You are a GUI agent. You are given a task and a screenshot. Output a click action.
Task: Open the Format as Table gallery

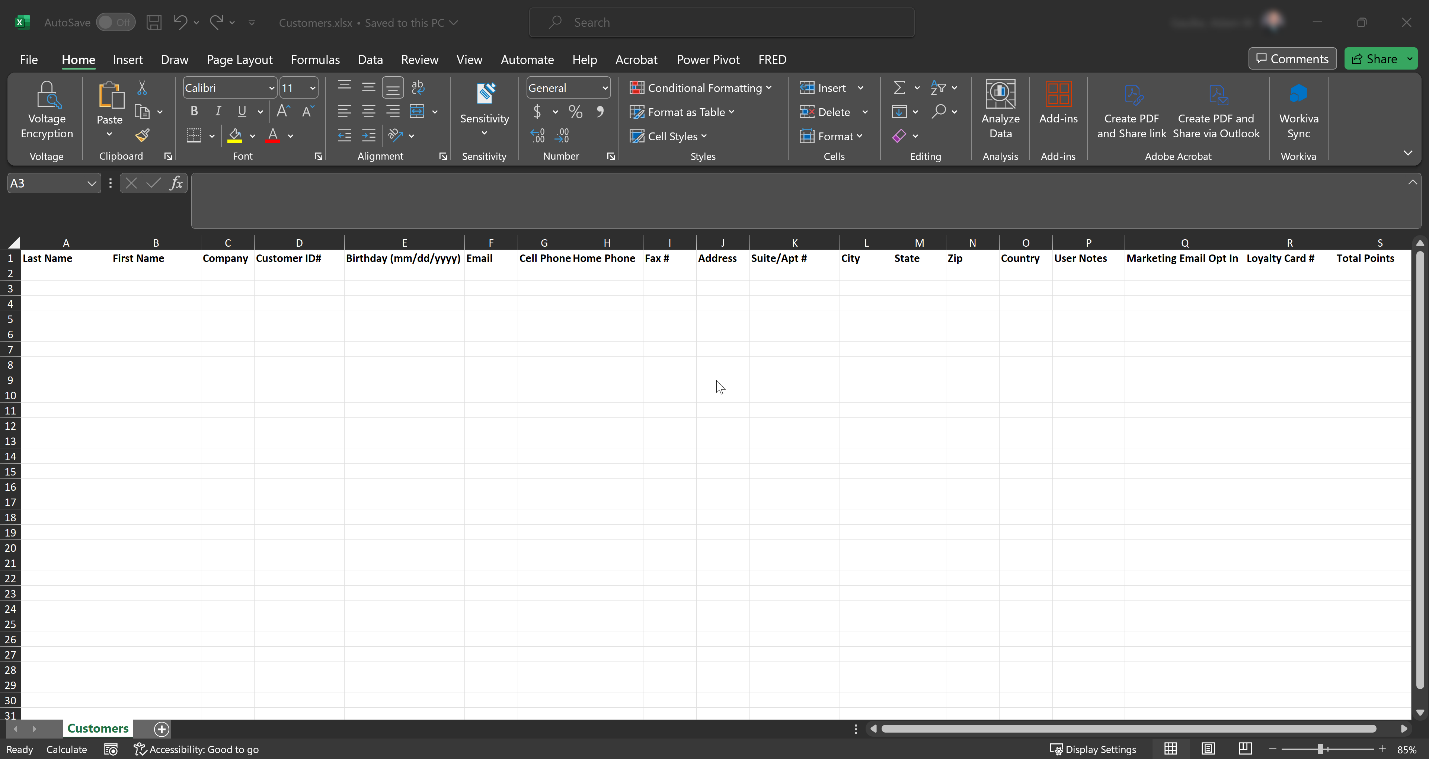(683, 112)
